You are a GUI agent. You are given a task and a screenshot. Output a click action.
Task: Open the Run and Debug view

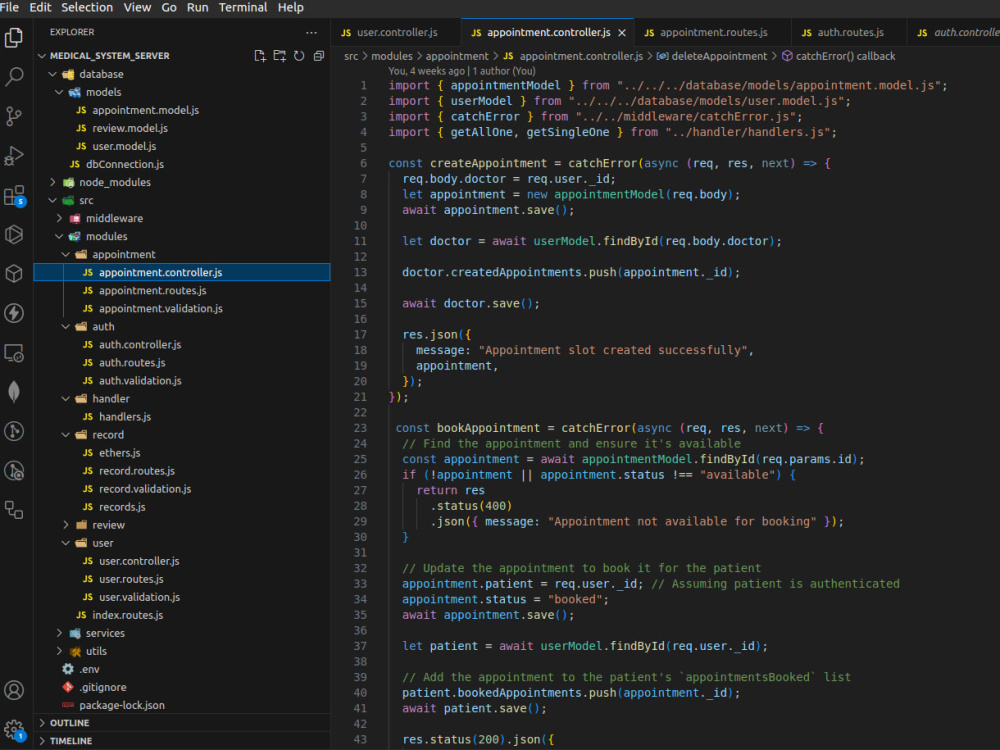click(x=14, y=156)
